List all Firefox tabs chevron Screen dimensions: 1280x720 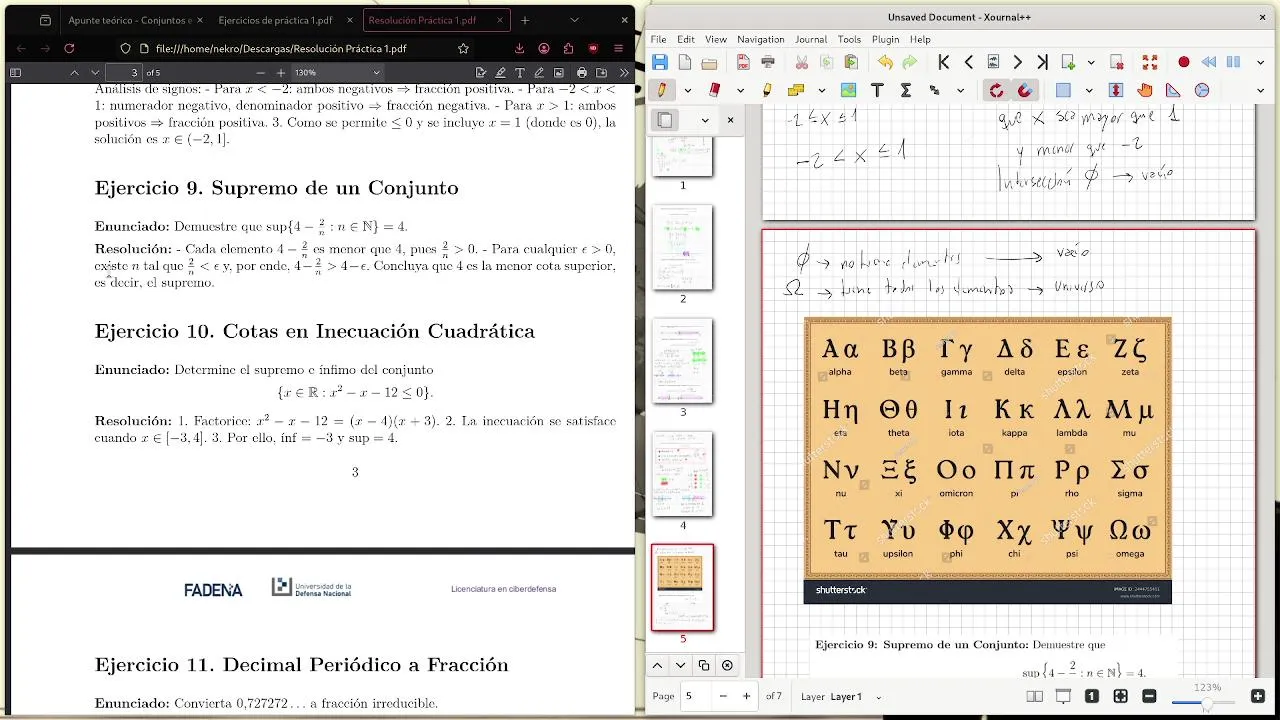pyautogui.click(x=574, y=20)
